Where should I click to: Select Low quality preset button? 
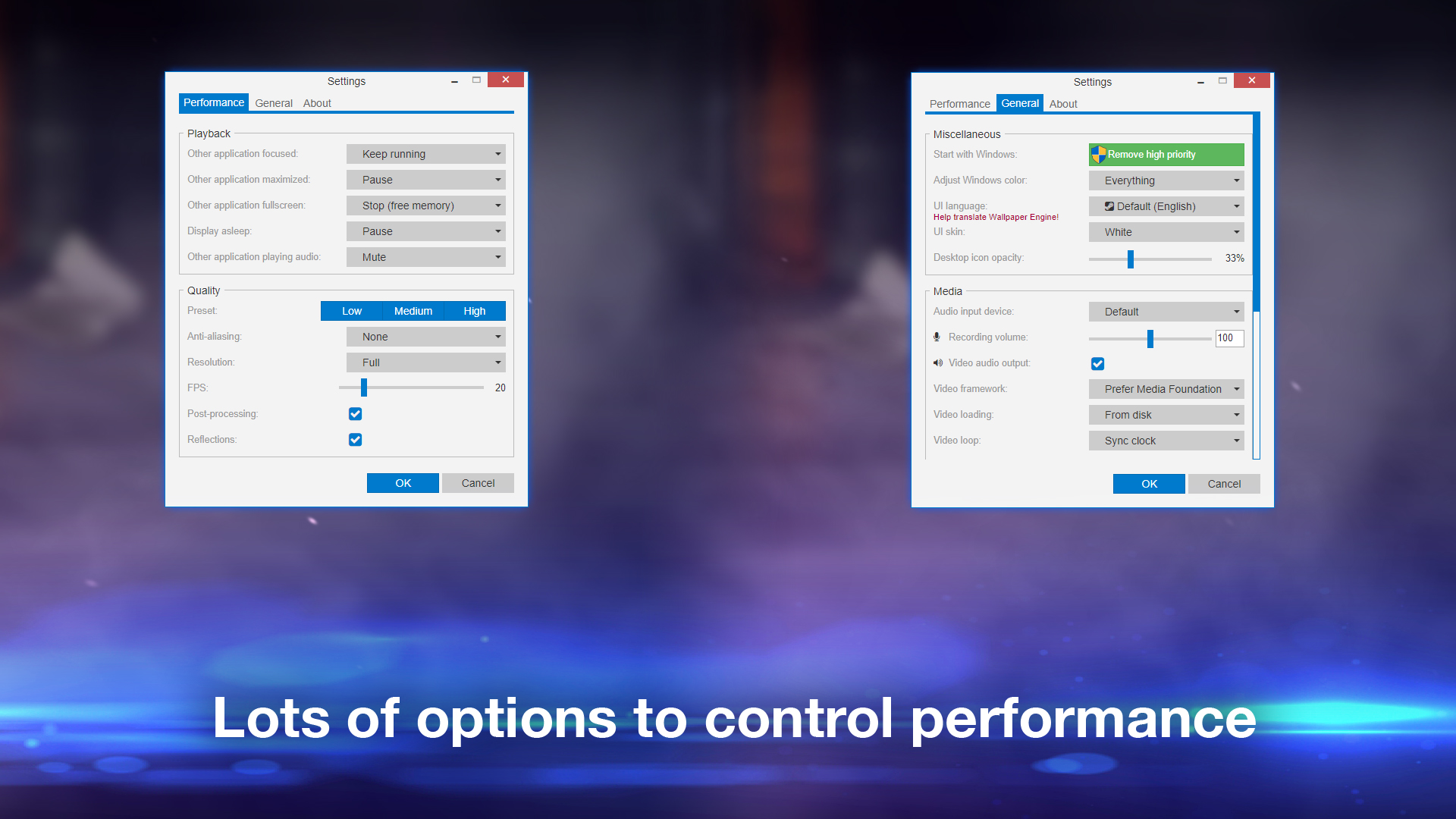click(x=350, y=310)
